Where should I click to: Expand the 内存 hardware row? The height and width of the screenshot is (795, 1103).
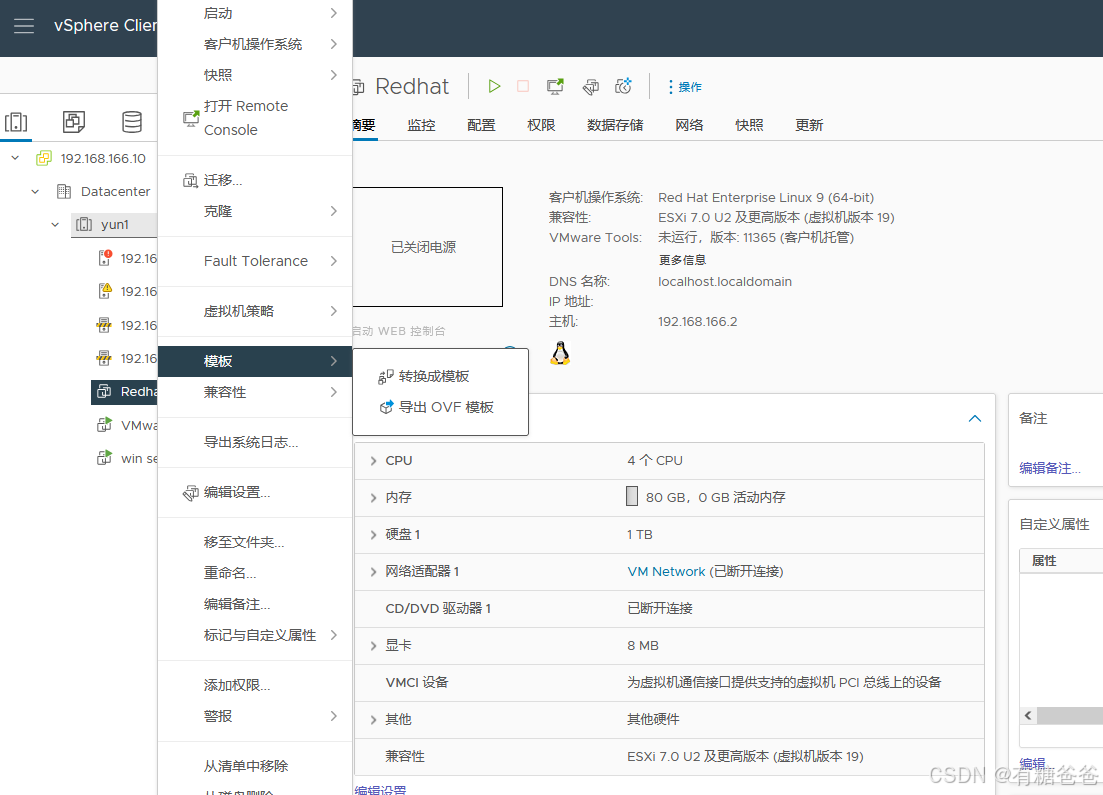click(x=374, y=497)
